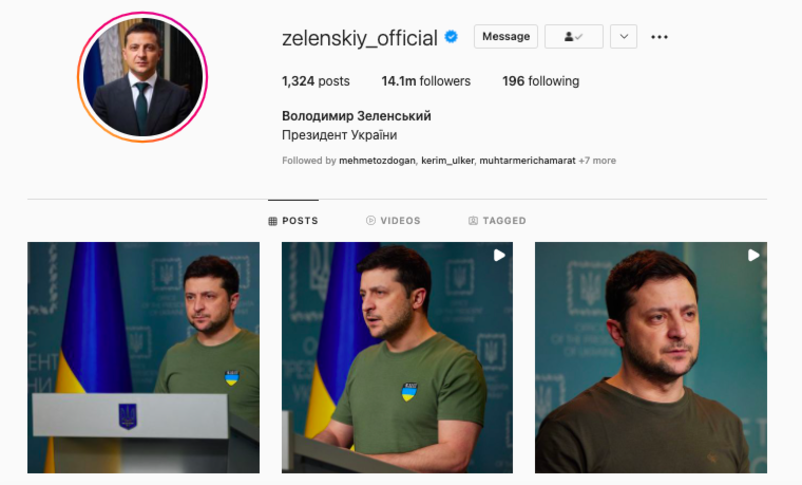Click video icon on the middle post
The height and width of the screenshot is (485, 802).
(x=499, y=255)
